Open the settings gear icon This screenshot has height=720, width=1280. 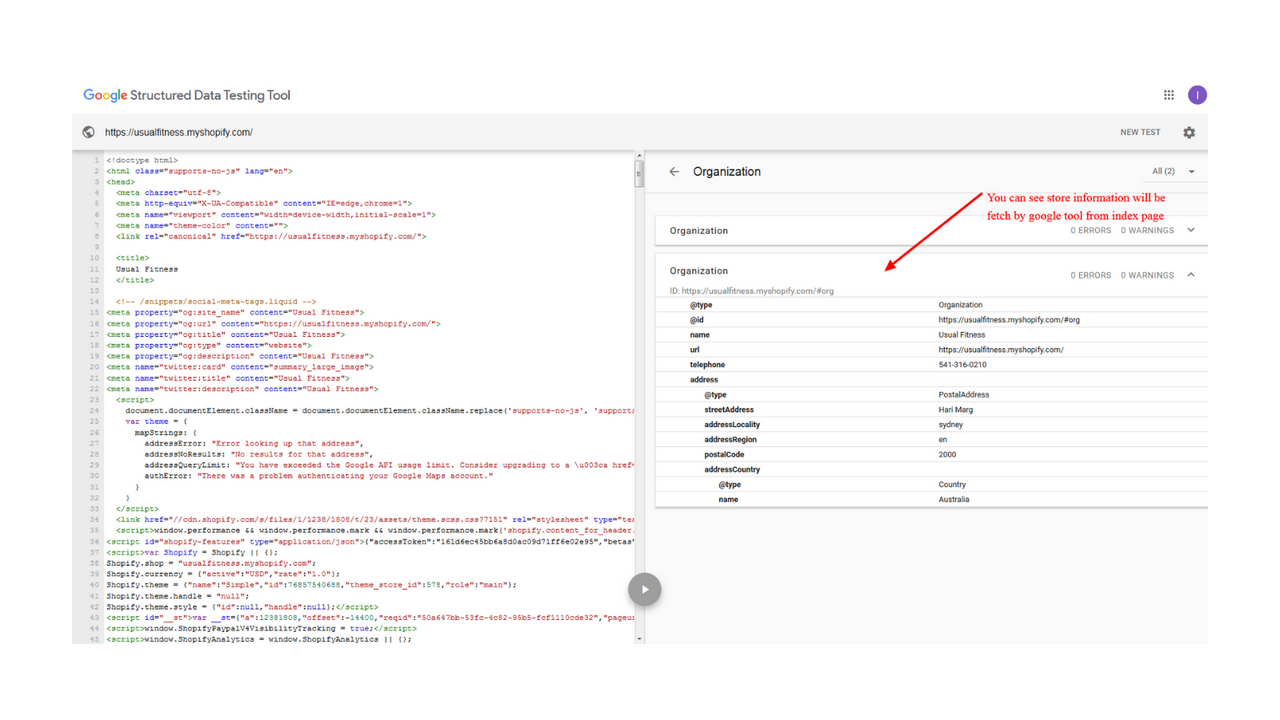1189,132
